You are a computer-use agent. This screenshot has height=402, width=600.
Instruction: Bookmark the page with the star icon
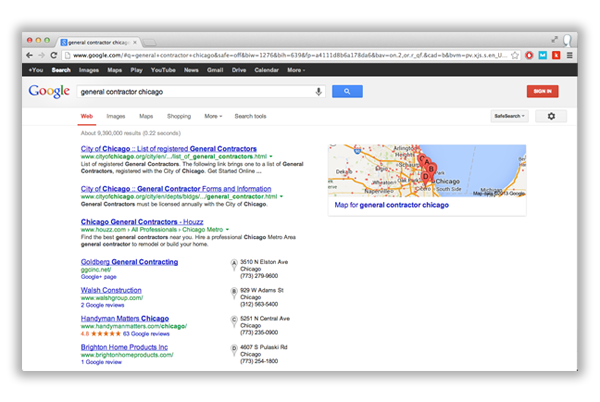[x=515, y=55]
